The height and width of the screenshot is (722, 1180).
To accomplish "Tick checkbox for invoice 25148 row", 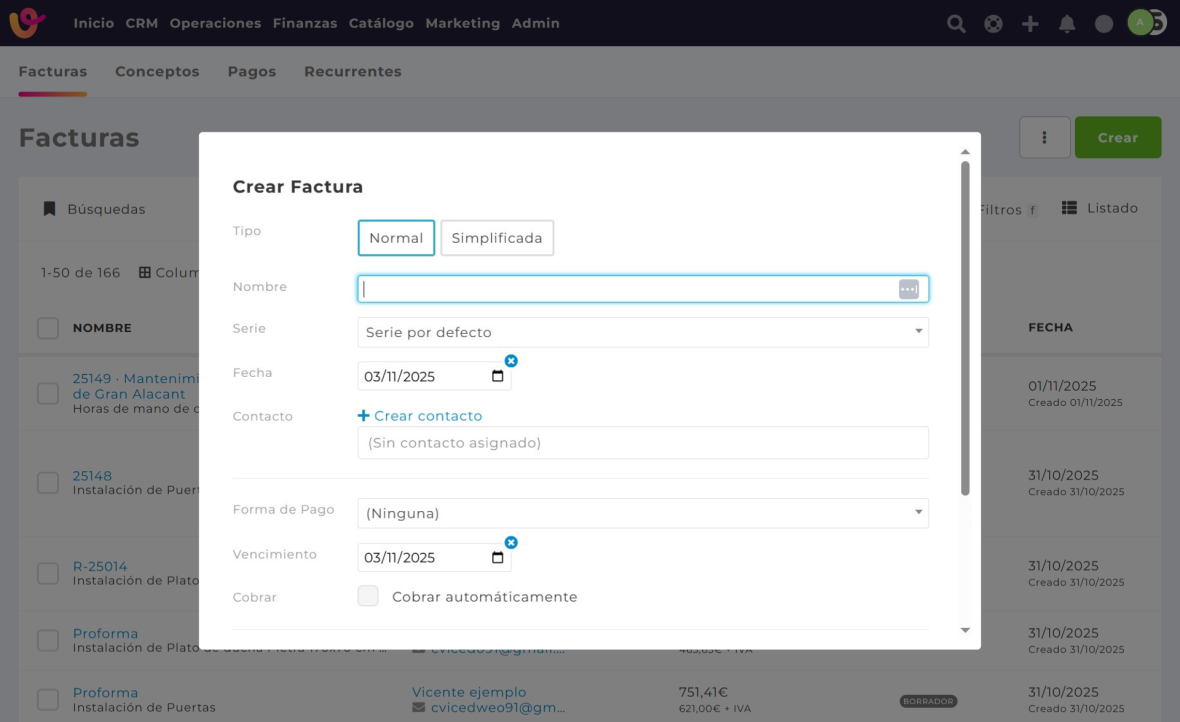I will tap(48, 483).
